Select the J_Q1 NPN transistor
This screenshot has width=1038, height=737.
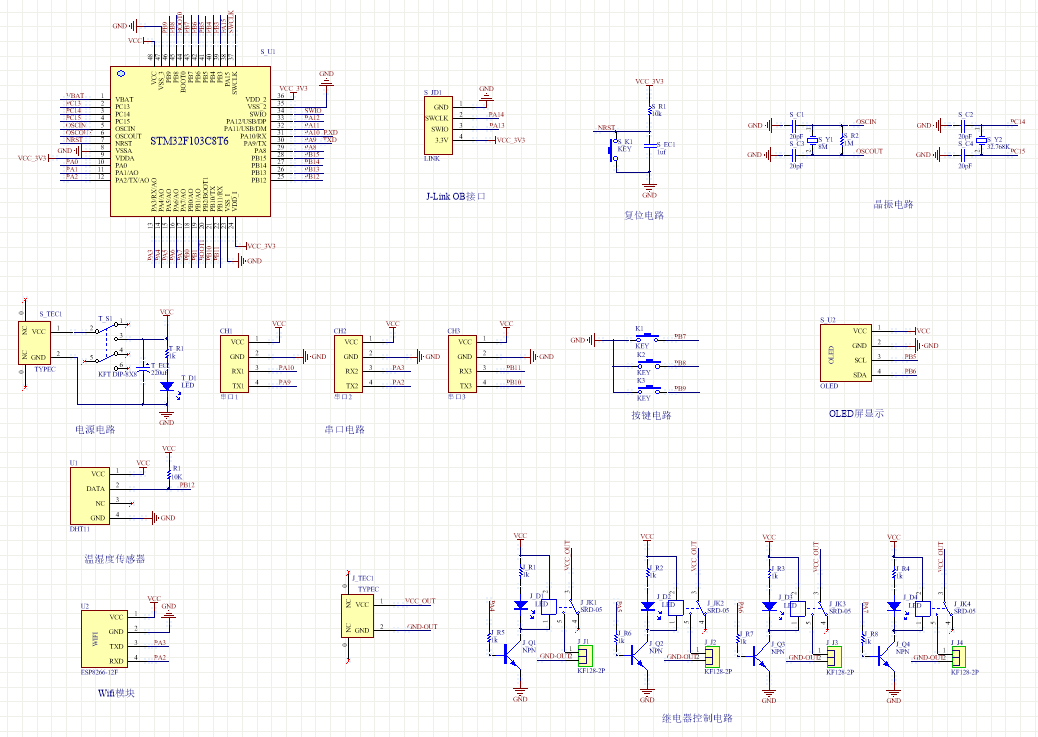click(x=514, y=655)
